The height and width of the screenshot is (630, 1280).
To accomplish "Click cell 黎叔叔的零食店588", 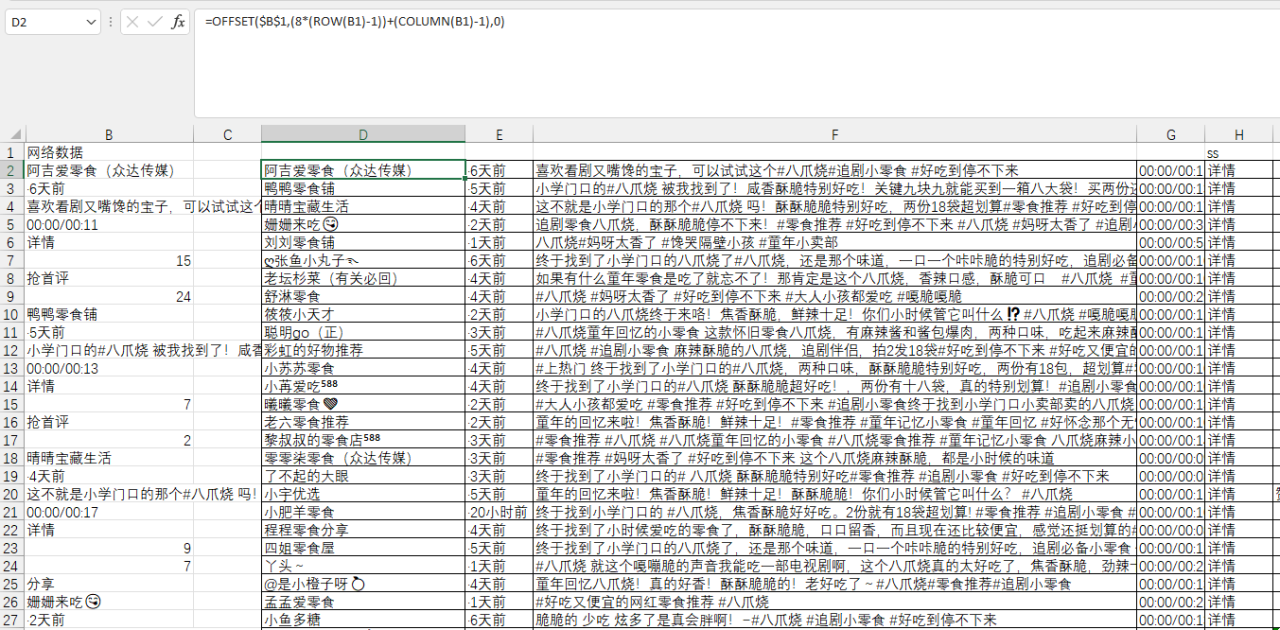I will (x=363, y=441).
